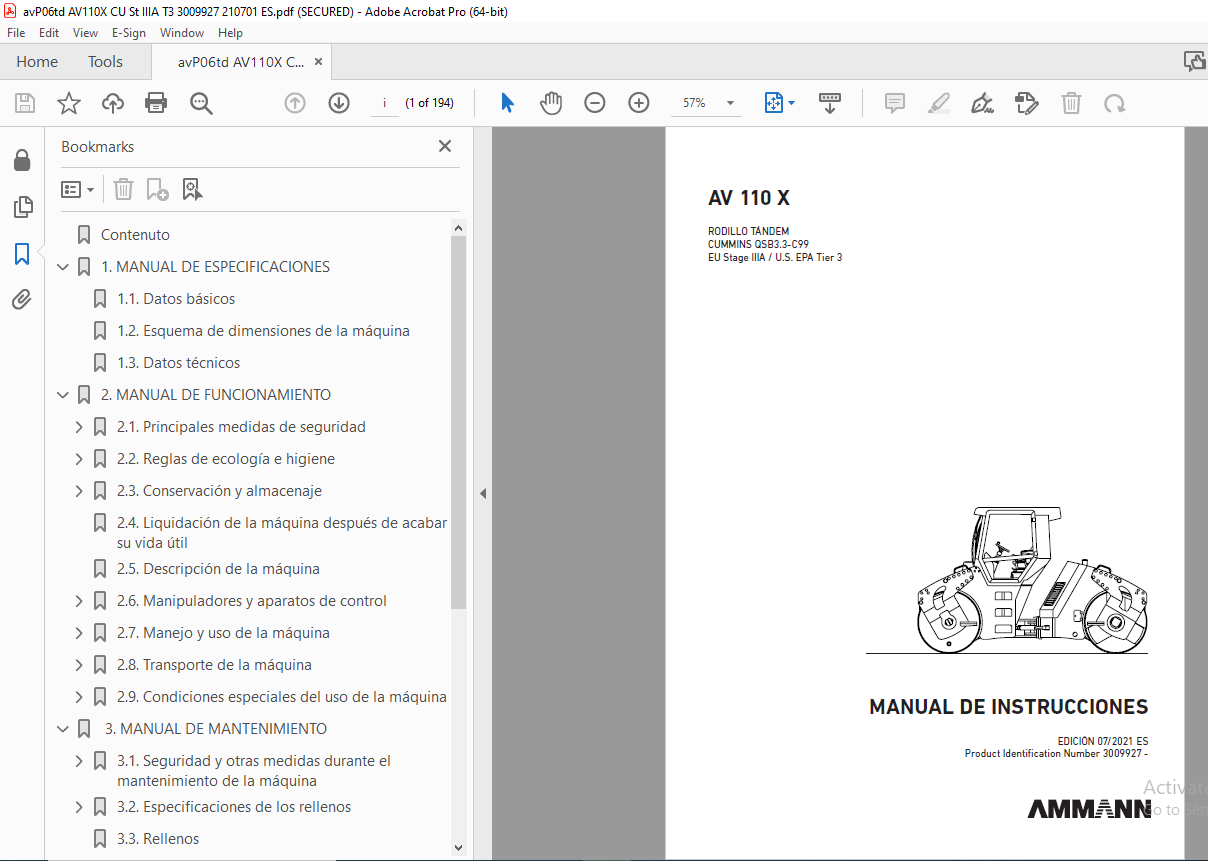Expand 2.3. Conservación y almacenaje
The image size is (1208, 861).
[79, 491]
